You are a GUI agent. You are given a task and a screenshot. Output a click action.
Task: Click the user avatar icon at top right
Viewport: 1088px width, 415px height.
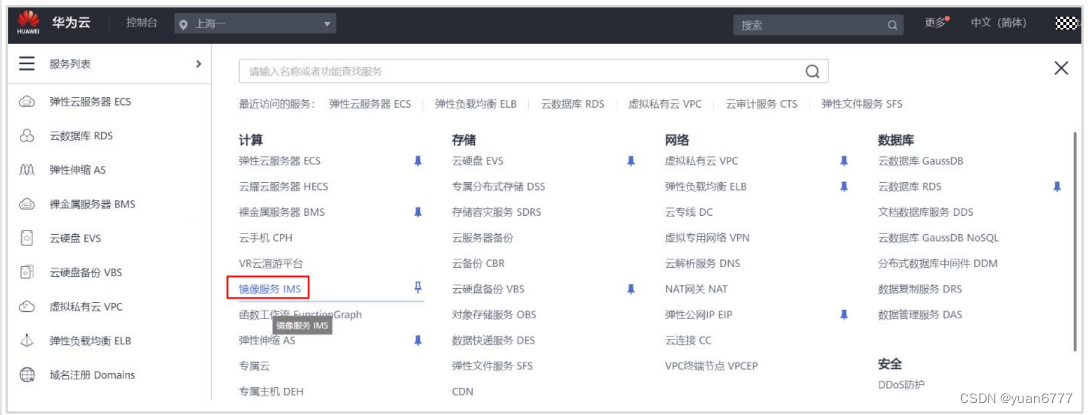[1064, 24]
